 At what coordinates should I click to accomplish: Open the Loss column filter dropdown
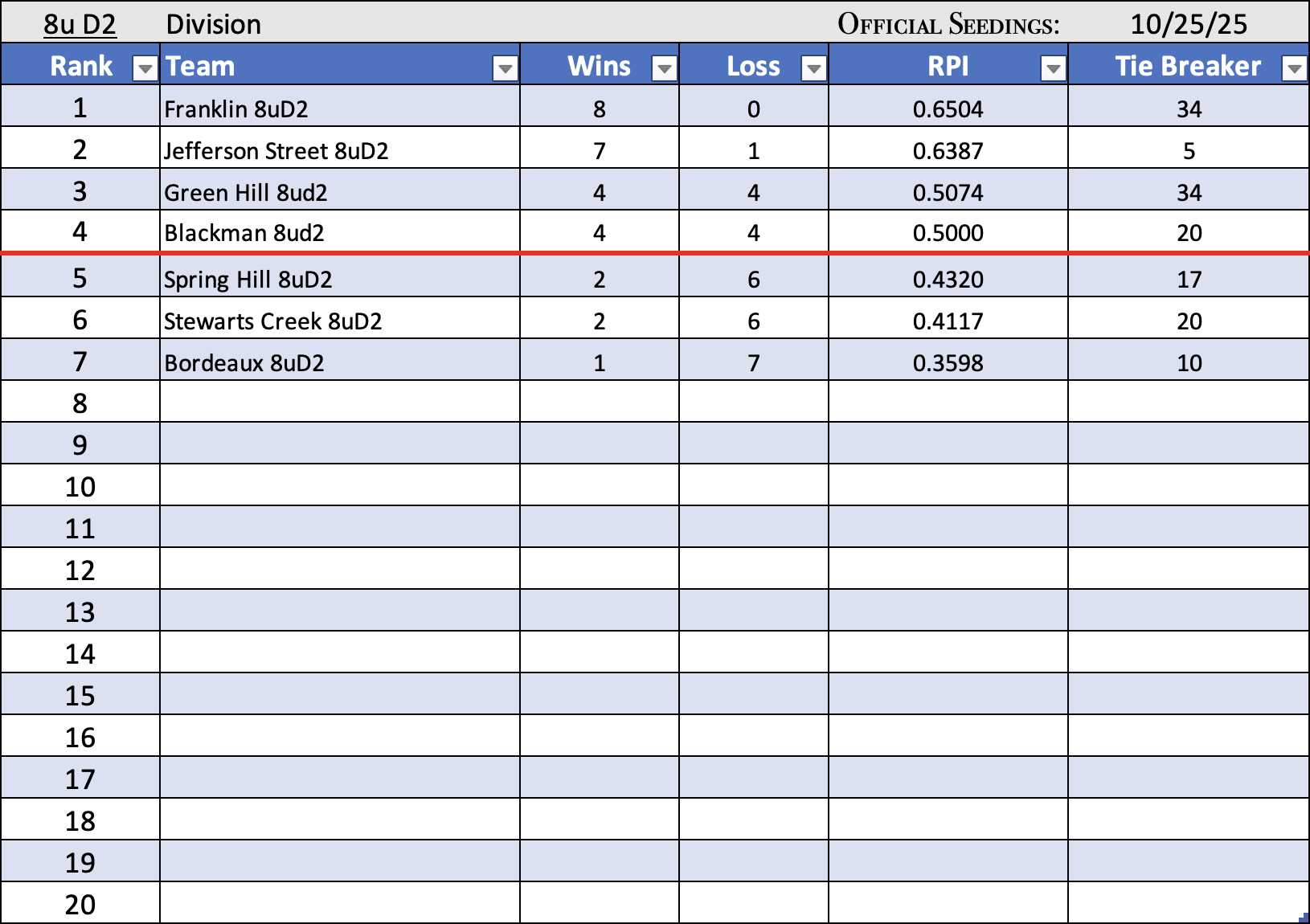tap(813, 69)
